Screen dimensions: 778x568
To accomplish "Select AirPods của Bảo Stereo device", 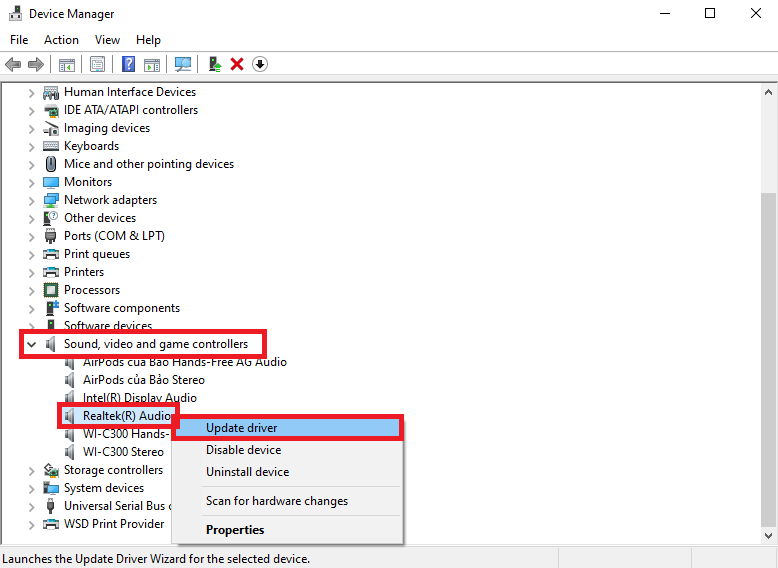I will (144, 380).
